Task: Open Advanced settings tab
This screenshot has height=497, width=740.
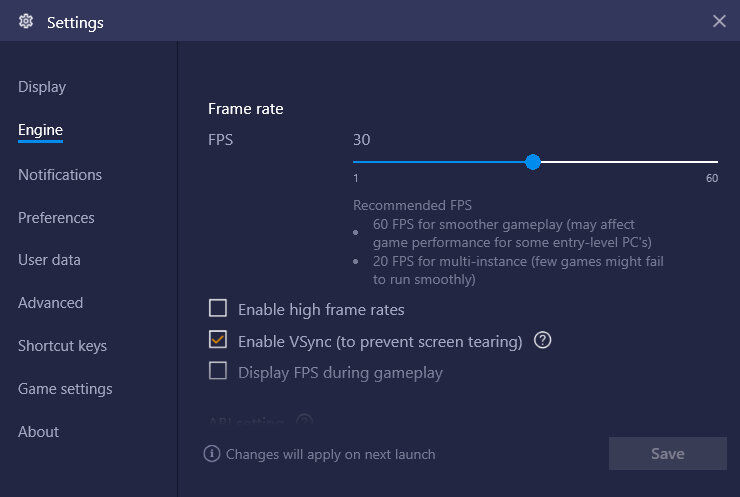Action: point(50,303)
